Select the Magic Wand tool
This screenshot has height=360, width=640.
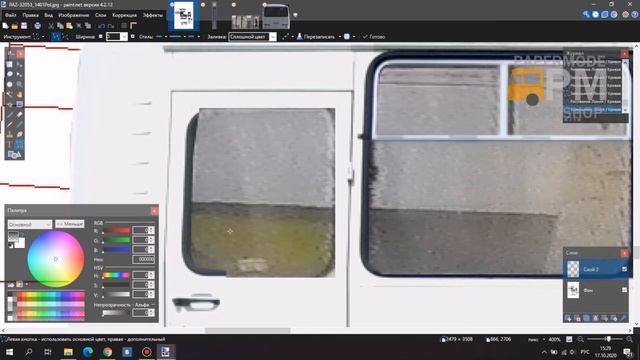pos(10,95)
